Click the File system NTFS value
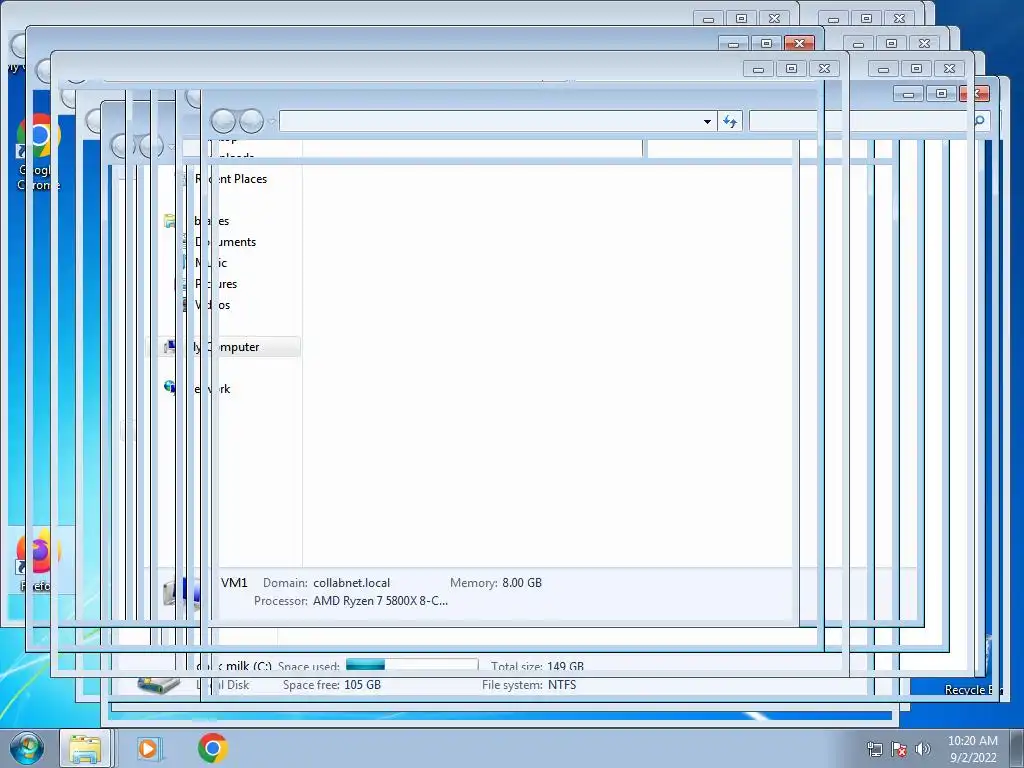 [562, 685]
